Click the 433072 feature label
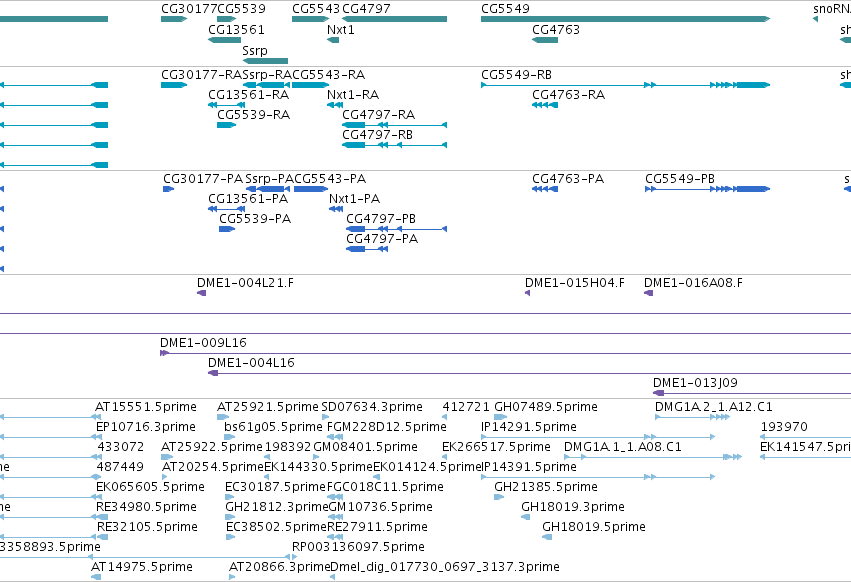The image size is (851, 582). click(120, 447)
